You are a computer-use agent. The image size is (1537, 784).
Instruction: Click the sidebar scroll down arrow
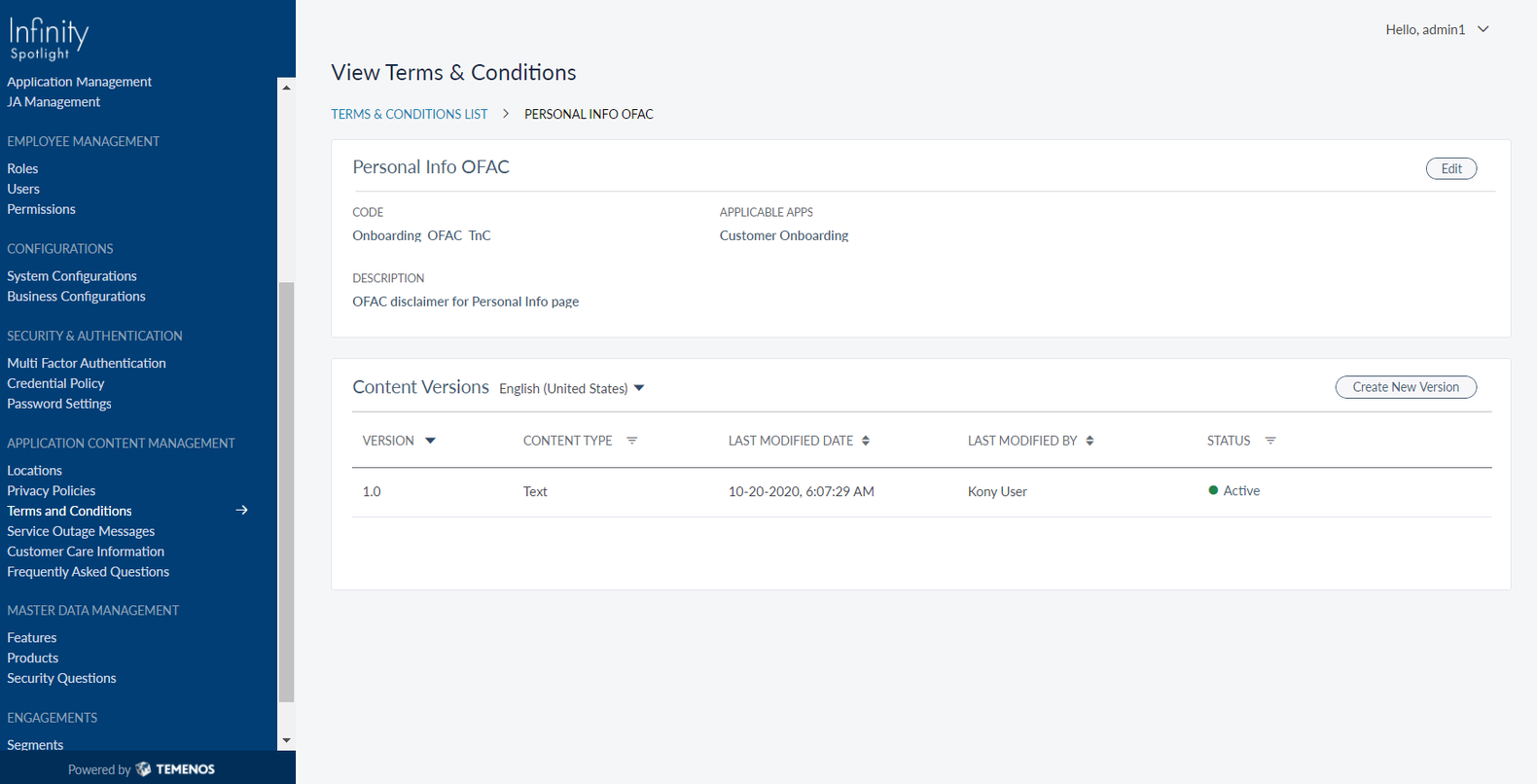tap(286, 740)
